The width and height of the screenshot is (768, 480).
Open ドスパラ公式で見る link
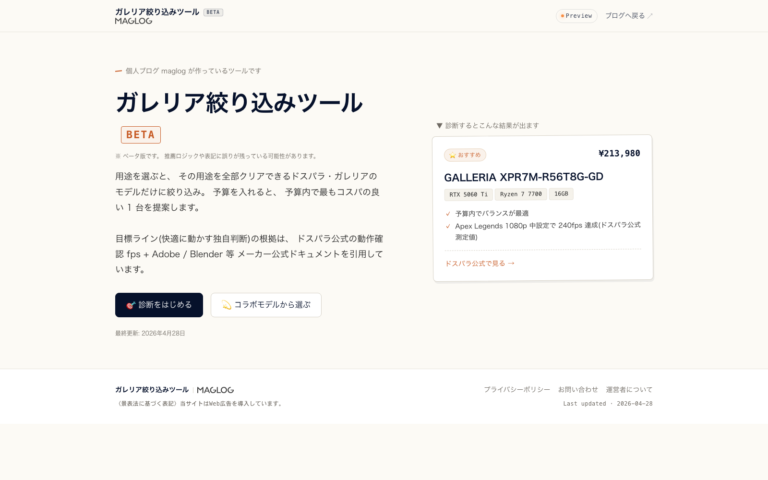(x=480, y=264)
